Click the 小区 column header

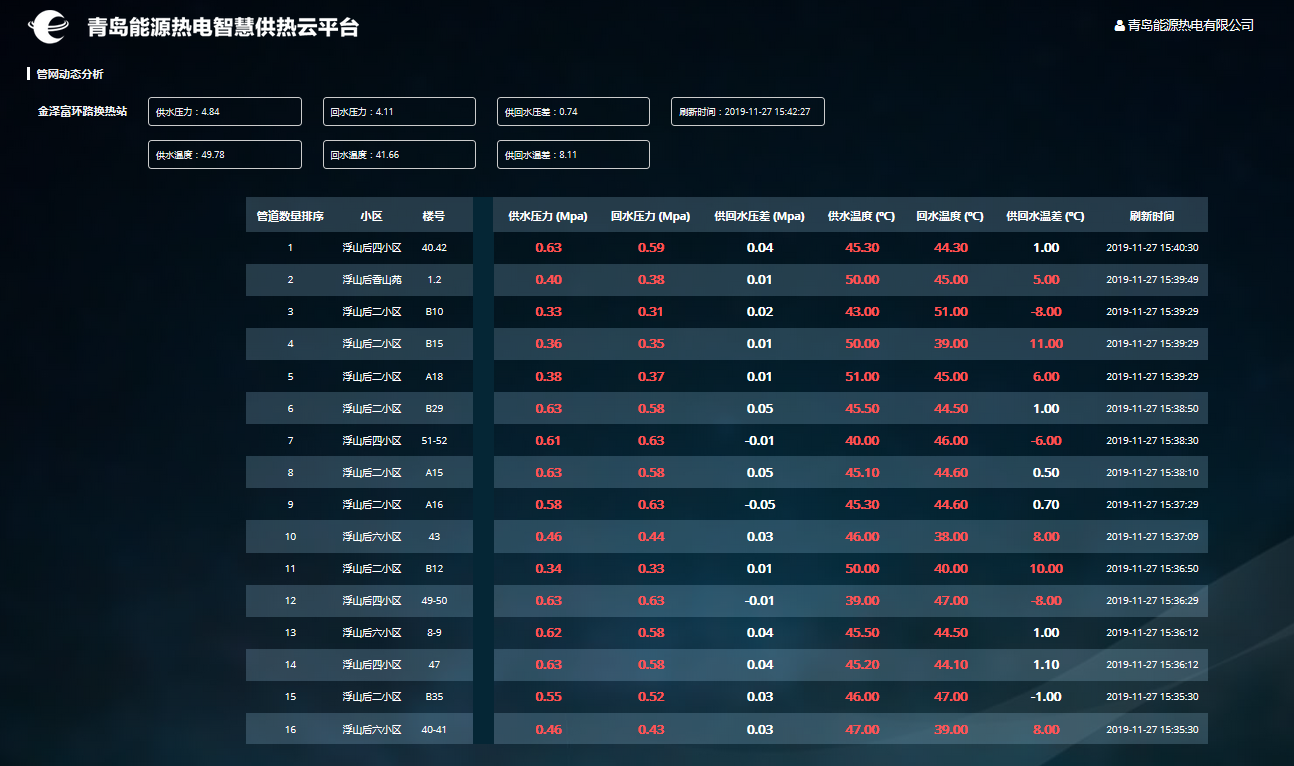[x=372, y=216]
